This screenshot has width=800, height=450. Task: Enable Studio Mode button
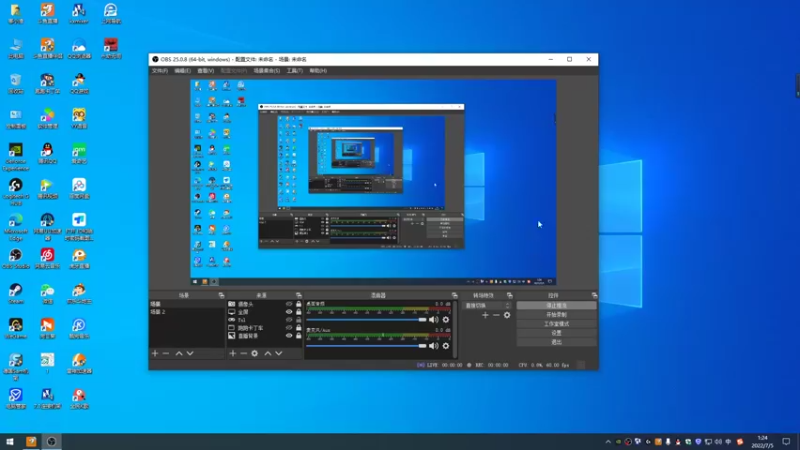coord(556,324)
